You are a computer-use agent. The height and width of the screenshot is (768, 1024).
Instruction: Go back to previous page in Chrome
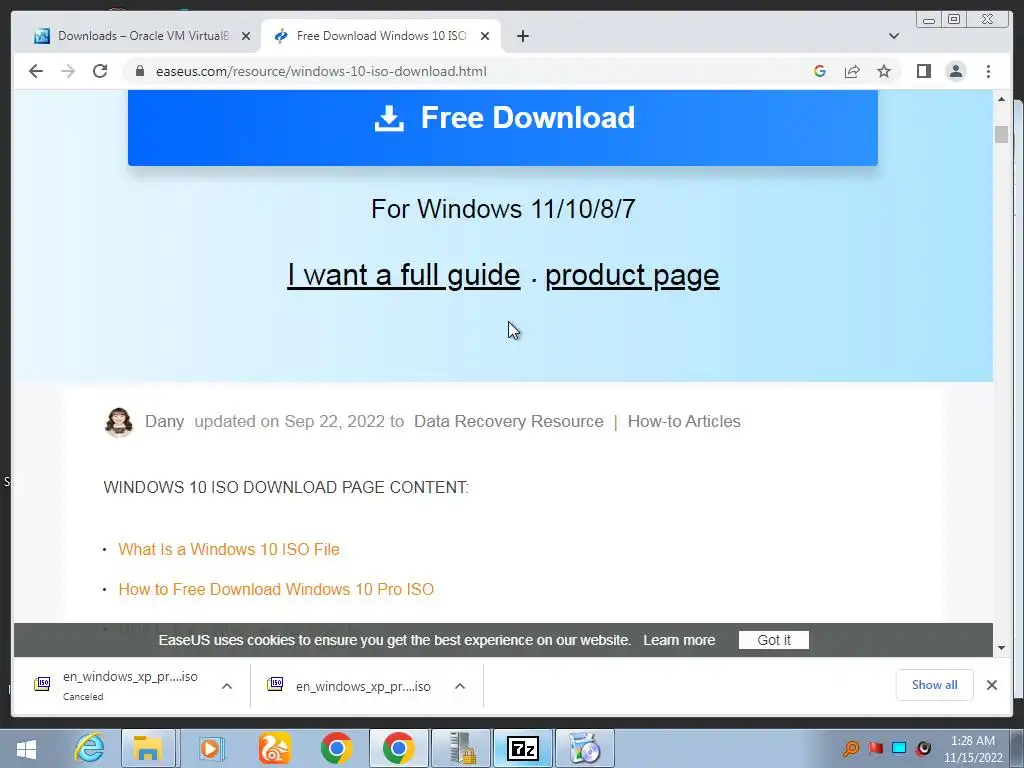pos(36,71)
